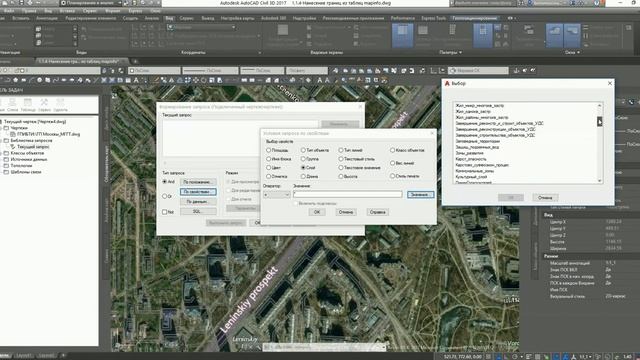Open the Настройка карты ribbon tab
Image resolution: width=640 pixels, height=360 pixels.
tap(237, 18)
